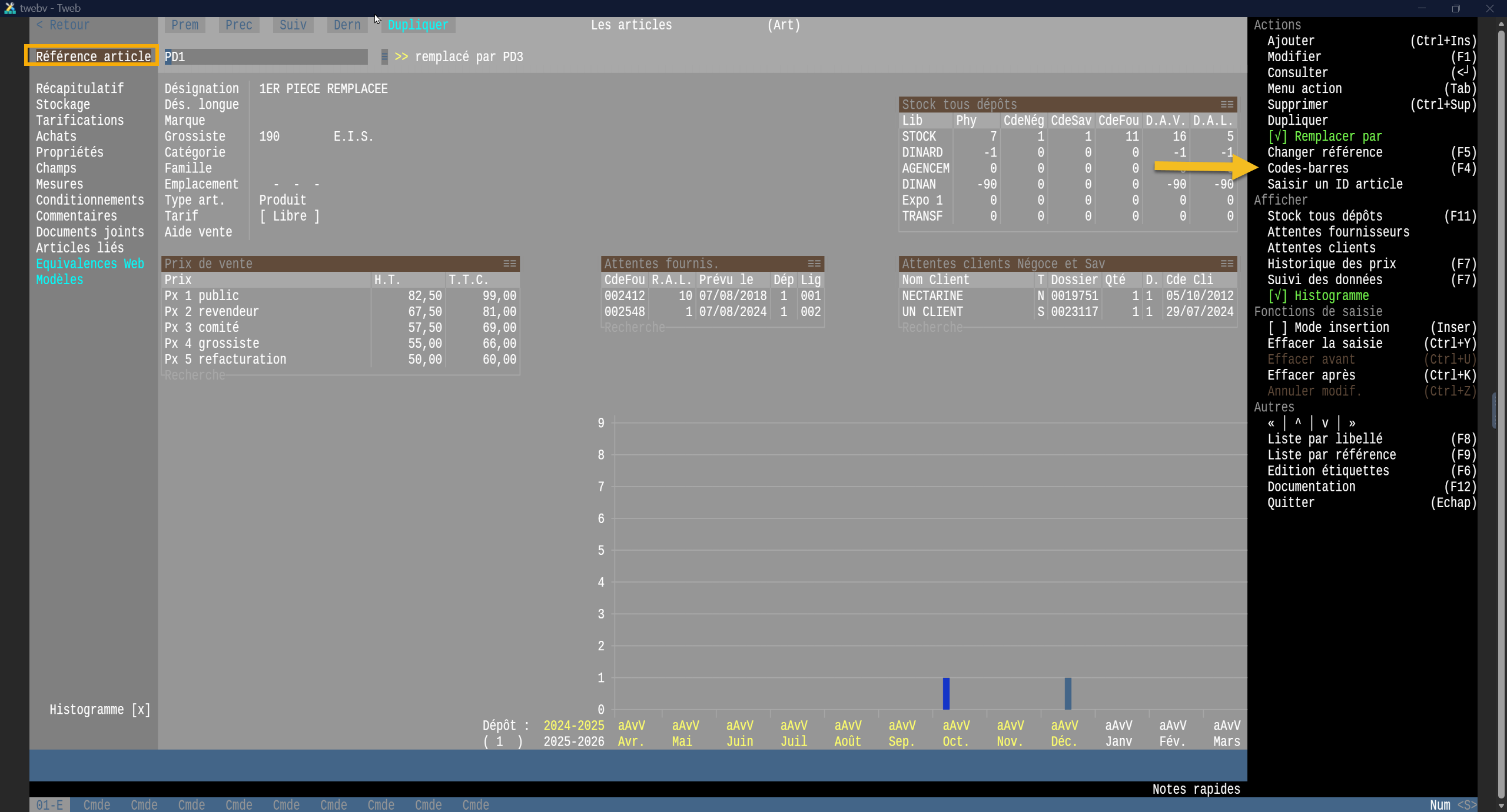Enable Mode insertion checkbox

tap(1277, 328)
